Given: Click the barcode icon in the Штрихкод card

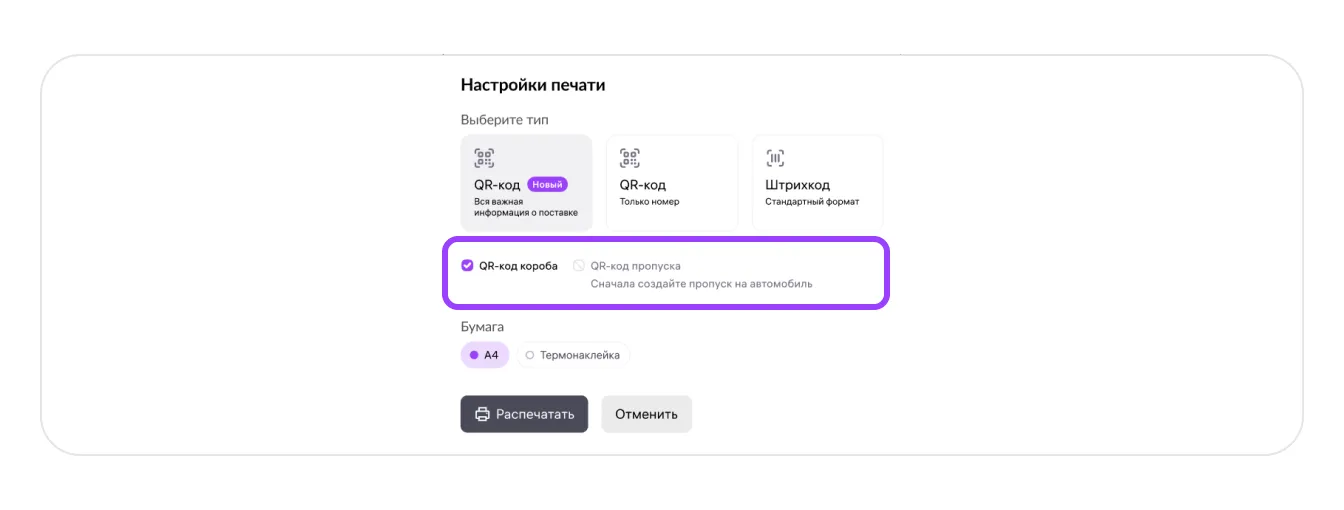Looking at the screenshot, I should tap(775, 158).
